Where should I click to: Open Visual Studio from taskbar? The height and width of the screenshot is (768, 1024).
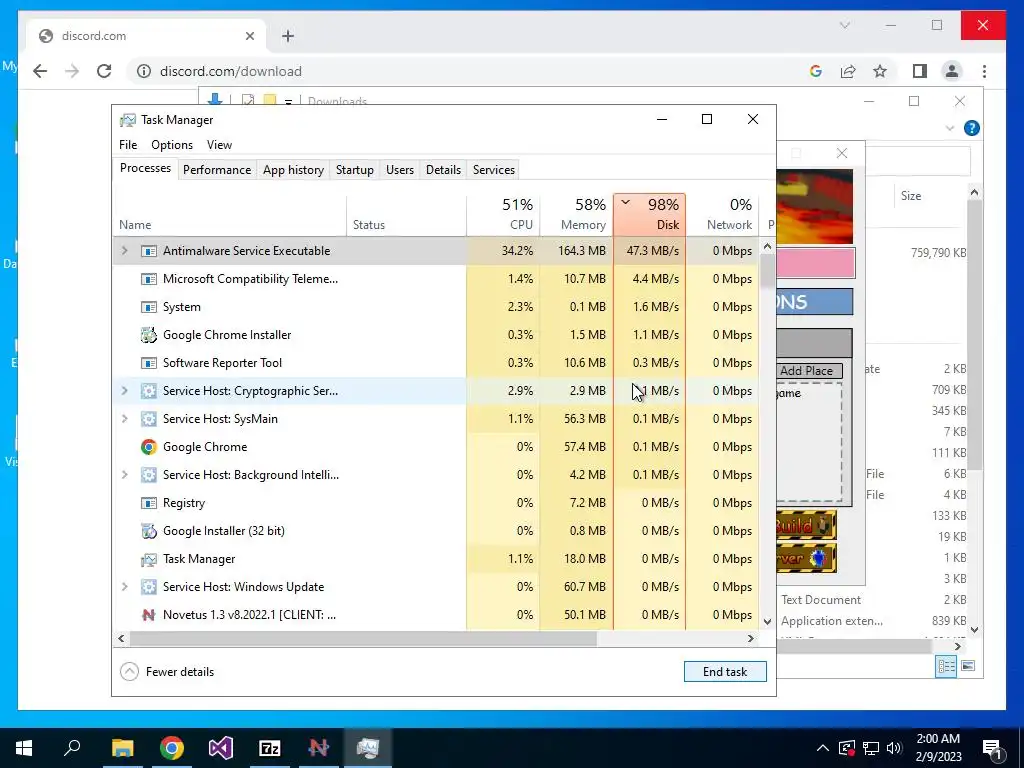click(x=221, y=748)
